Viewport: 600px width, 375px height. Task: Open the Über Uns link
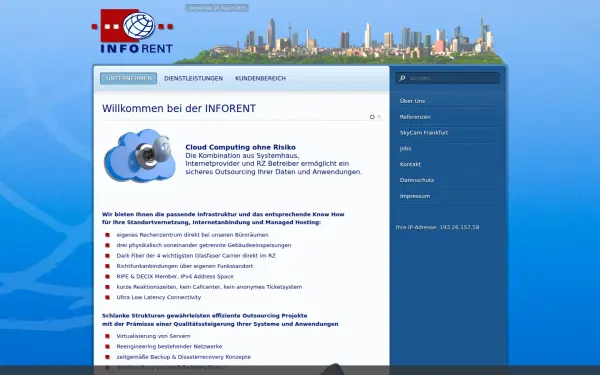[x=412, y=101]
